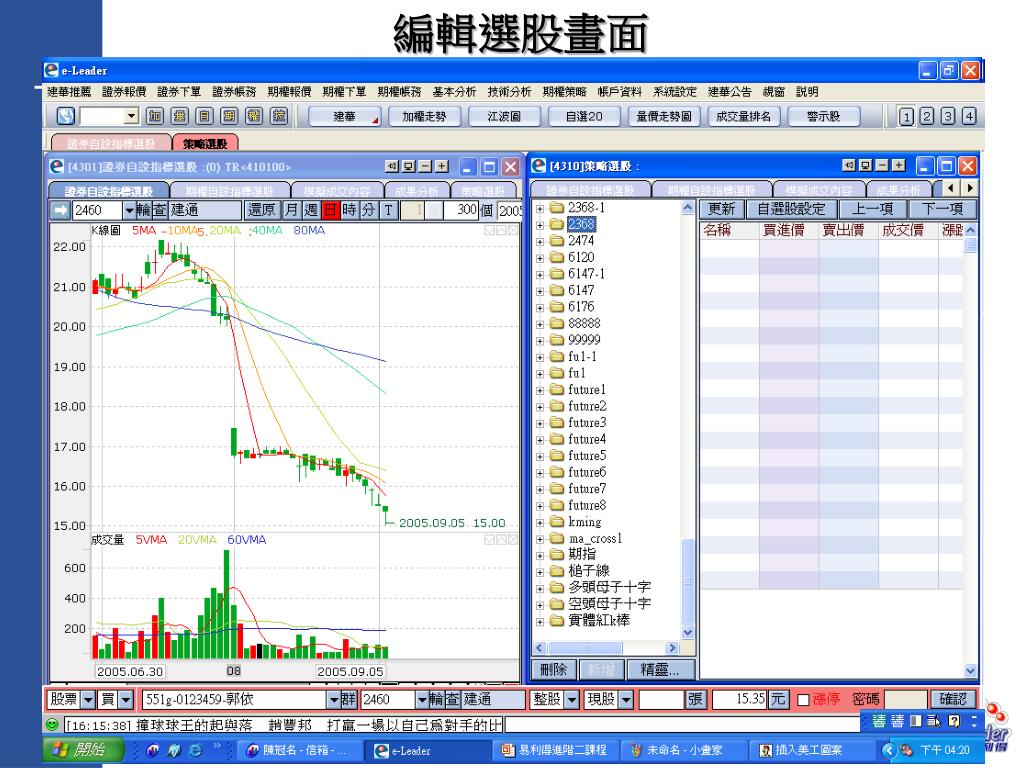
Task: Click 更新 refresh button
Action: (722, 209)
